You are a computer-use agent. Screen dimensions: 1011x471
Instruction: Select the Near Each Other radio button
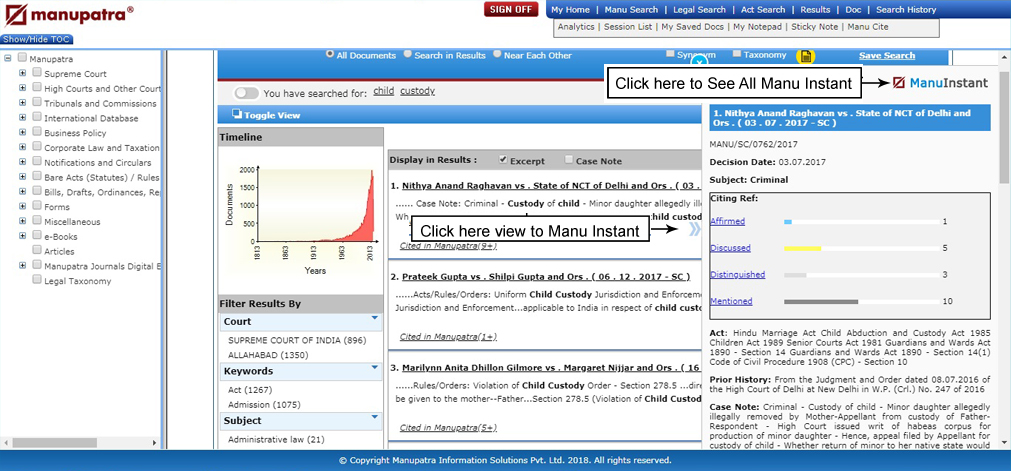coord(497,54)
